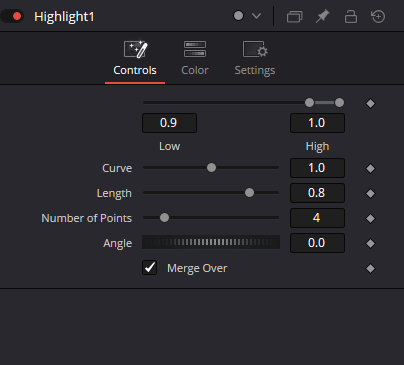Screen dimensions: 404x365
Task: Reset Highlight1 settings with the reset icon
Action: 378,16
